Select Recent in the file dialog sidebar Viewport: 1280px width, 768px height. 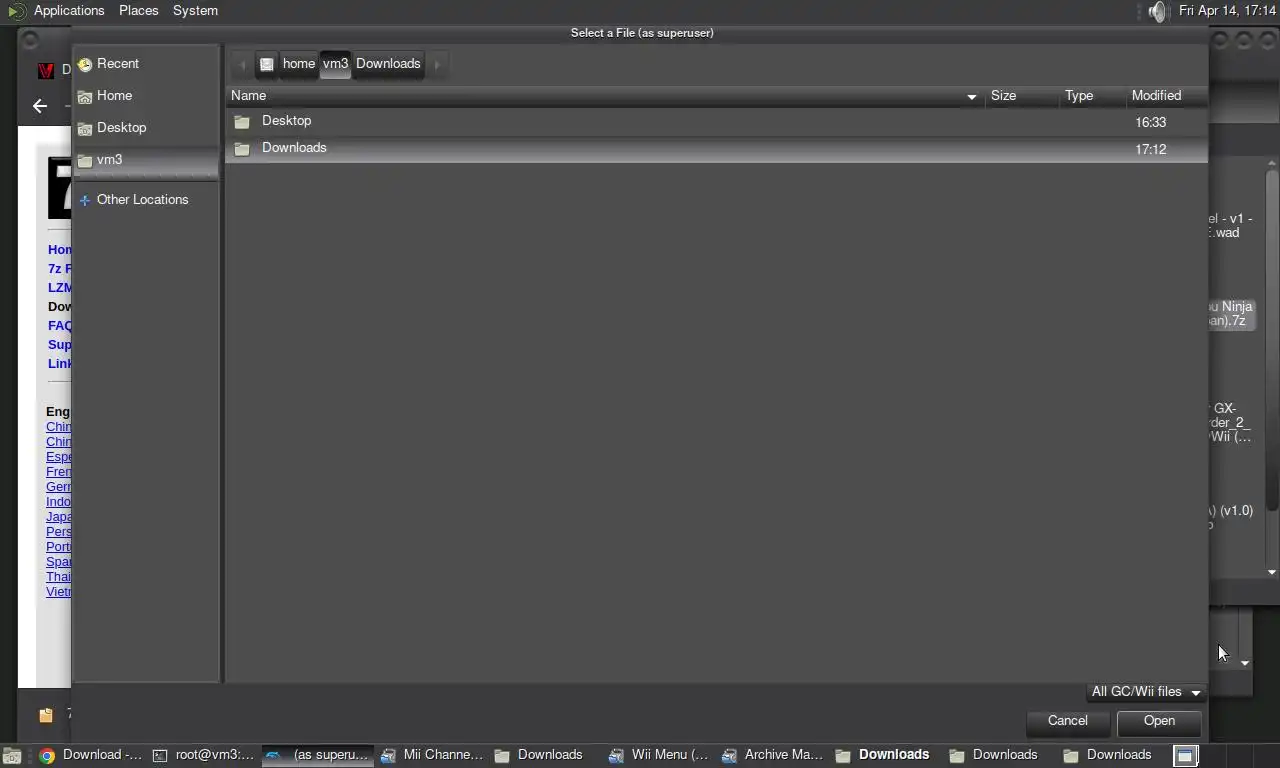point(146,63)
